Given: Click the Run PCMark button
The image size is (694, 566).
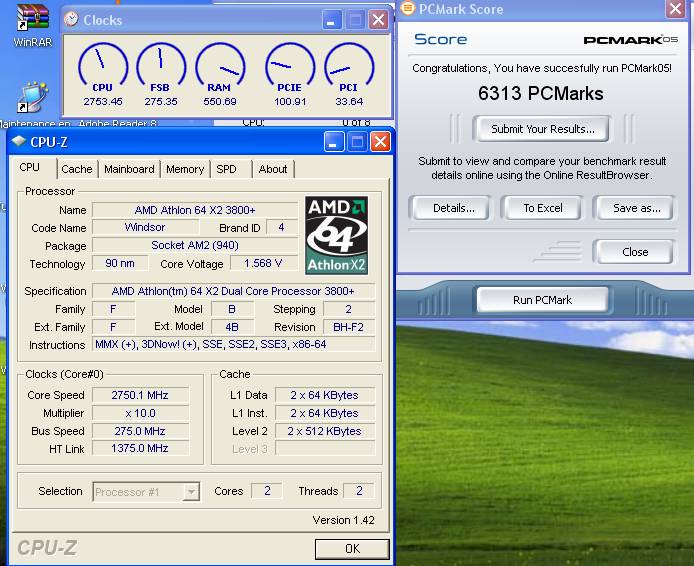Looking at the screenshot, I should point(542,300).
